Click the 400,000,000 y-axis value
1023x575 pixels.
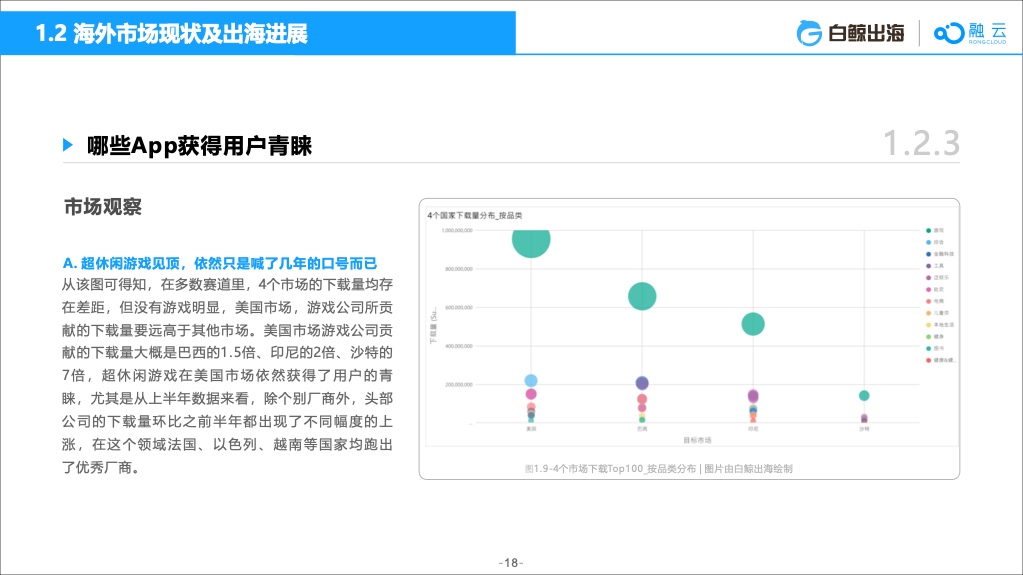(459, 346)
